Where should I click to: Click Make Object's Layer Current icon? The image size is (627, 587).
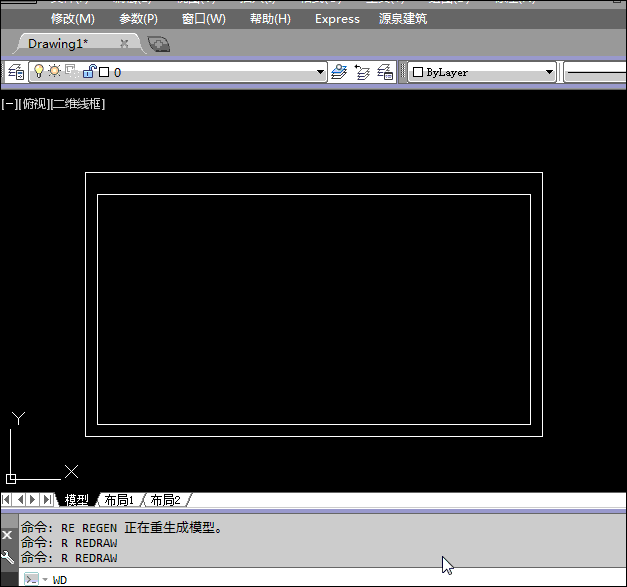click(339, 72)
